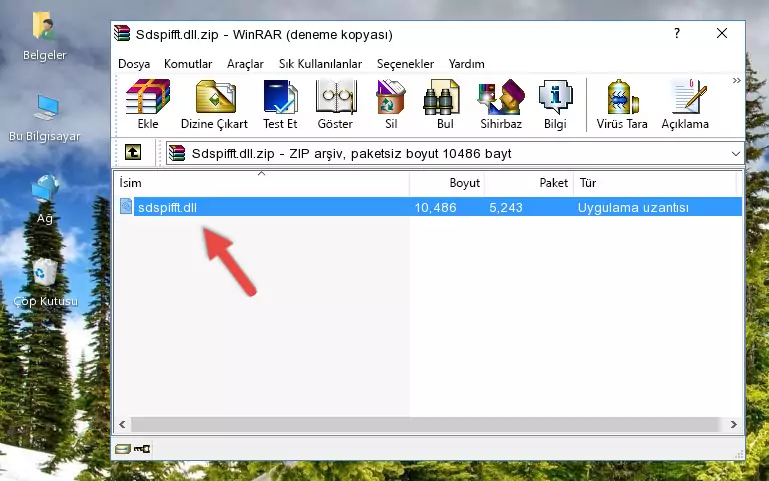Viewport: 769px width, 481px height.
Task: Select the Belgeler desktop icon
Action: (44, 37)
